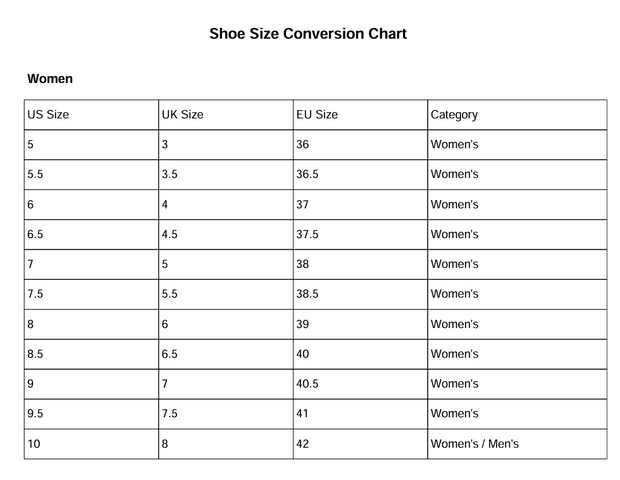Select the EU size 36.5 cell
Viewport: 620px width, 480px height.
pyautogui.click(x=307, y=175)
